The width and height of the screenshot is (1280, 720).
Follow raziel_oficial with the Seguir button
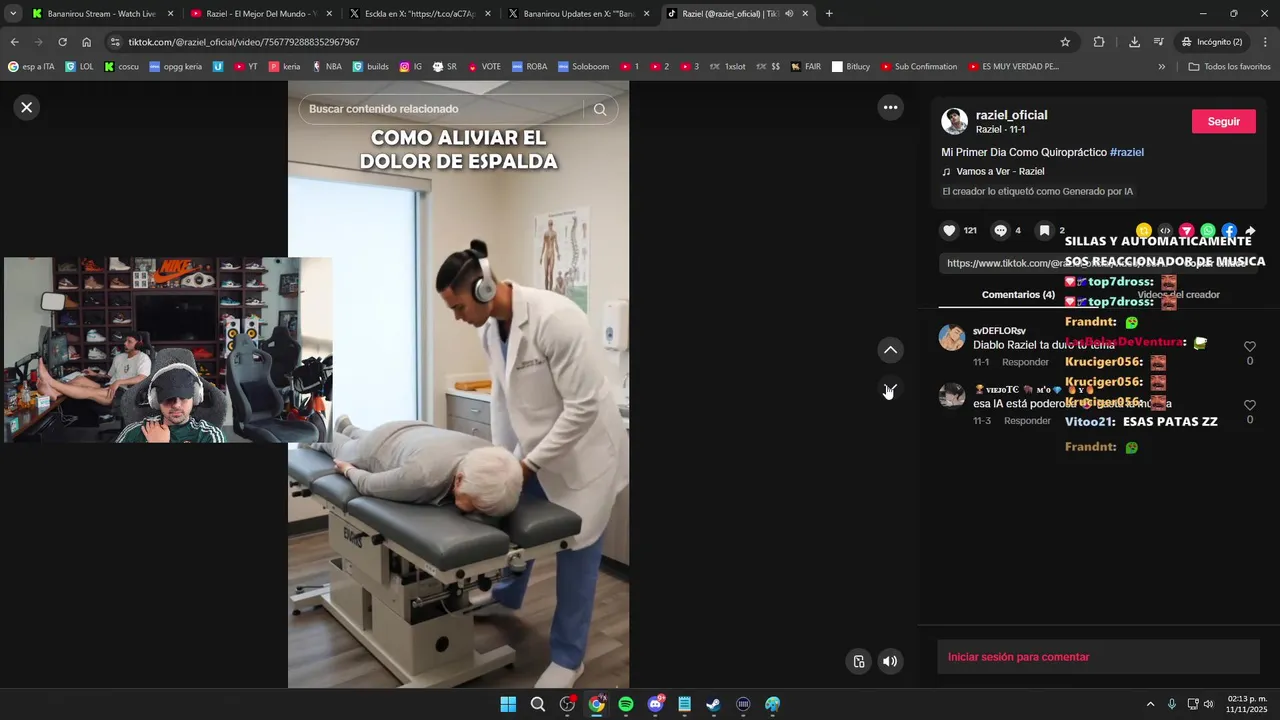pyautogui.click(x=1224, y=121)
